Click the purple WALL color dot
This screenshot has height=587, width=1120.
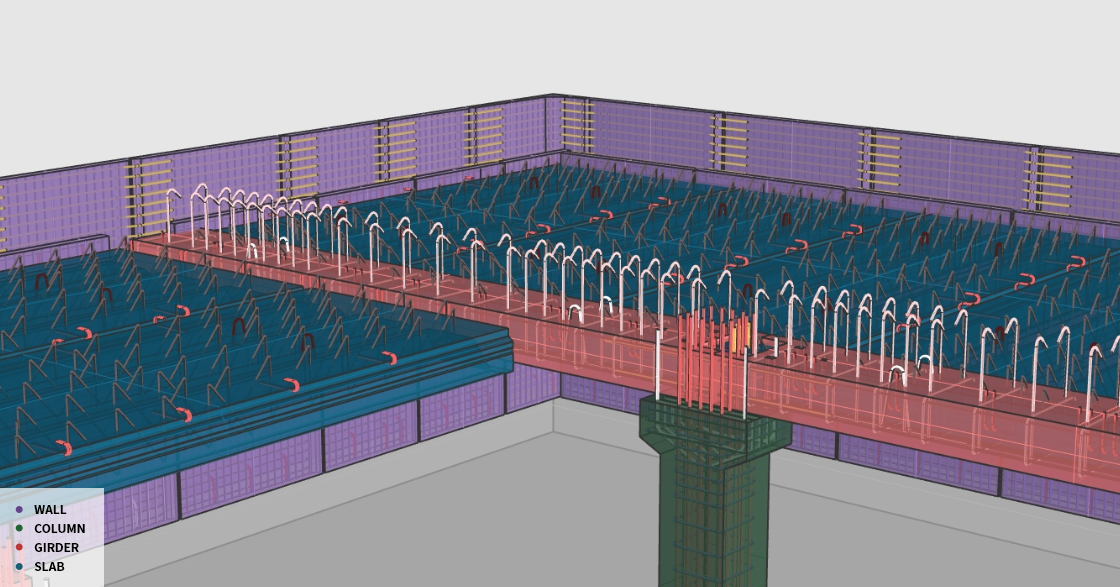tap(19, 510)
